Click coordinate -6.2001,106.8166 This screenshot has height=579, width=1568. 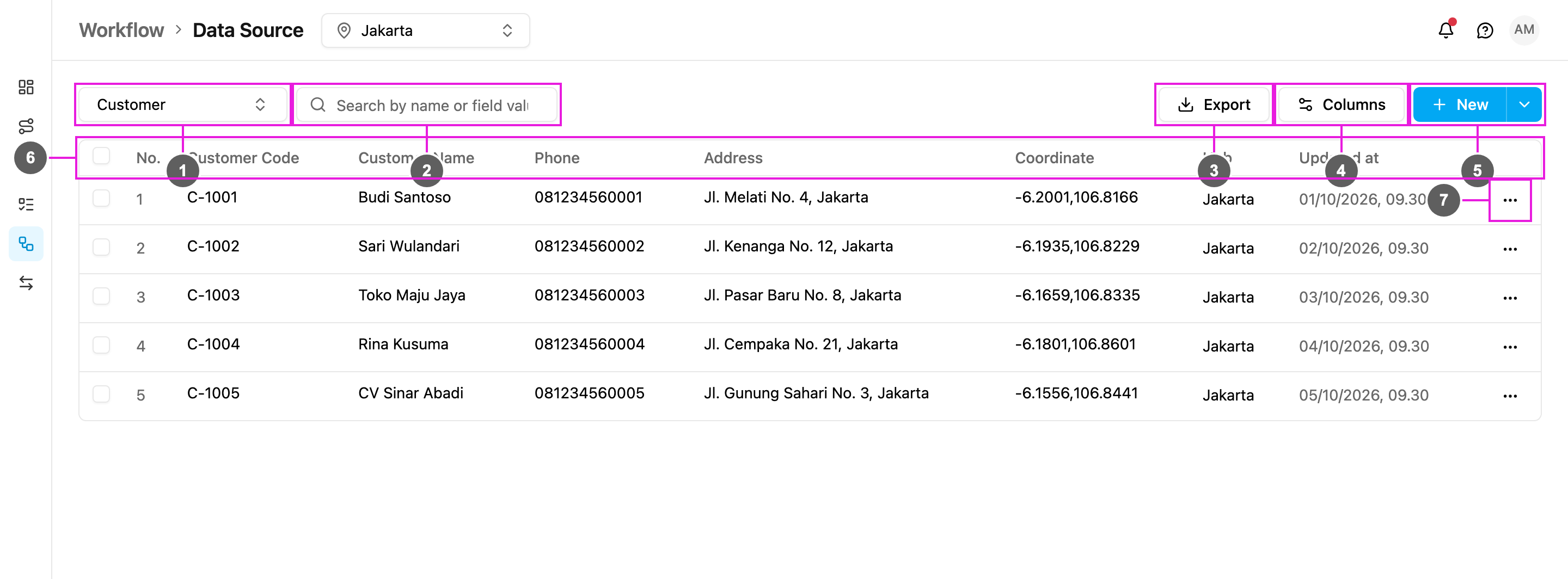tap(1076, 197)
